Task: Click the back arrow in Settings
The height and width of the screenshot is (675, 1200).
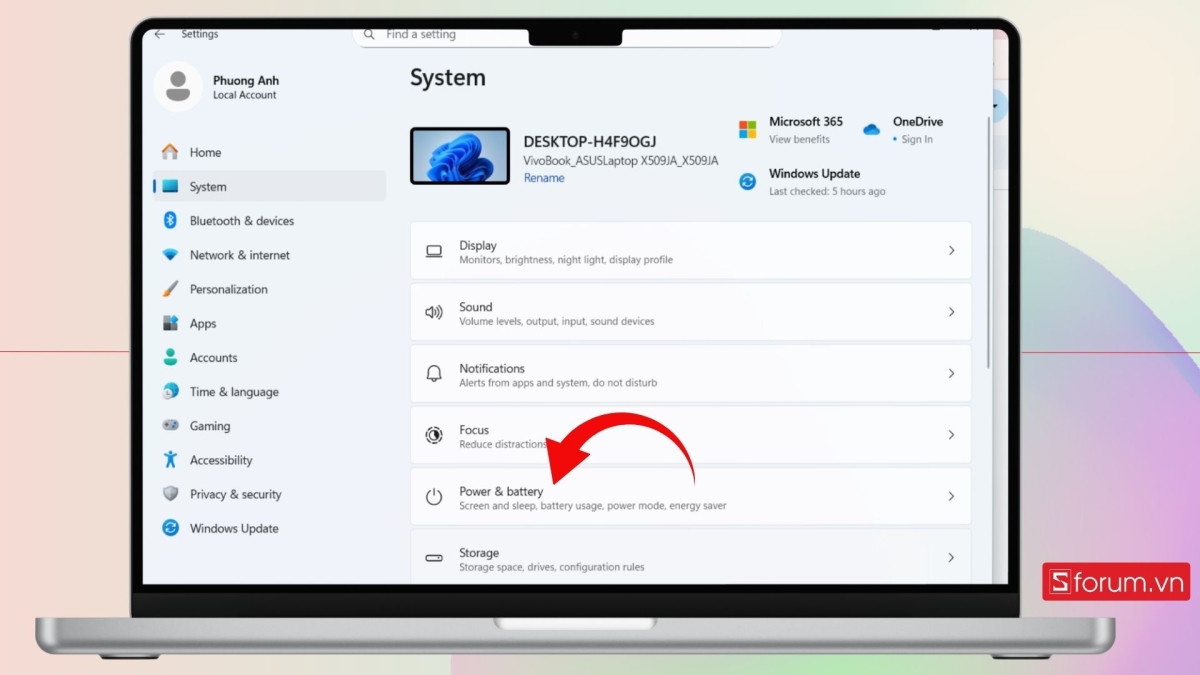Action: tap(159, 34)
